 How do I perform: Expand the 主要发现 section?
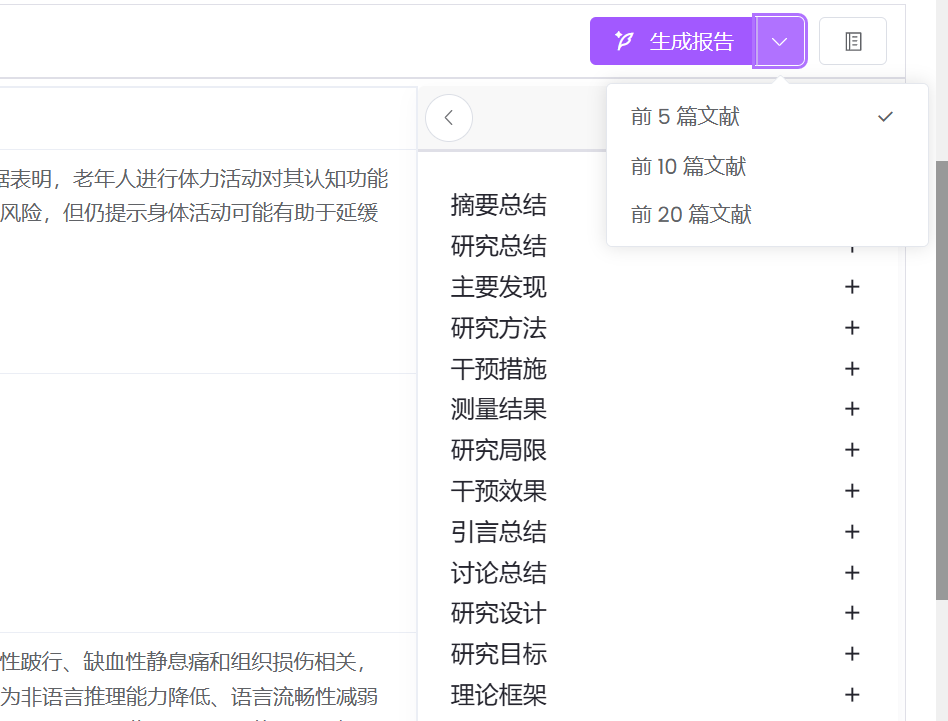point(851,287)
